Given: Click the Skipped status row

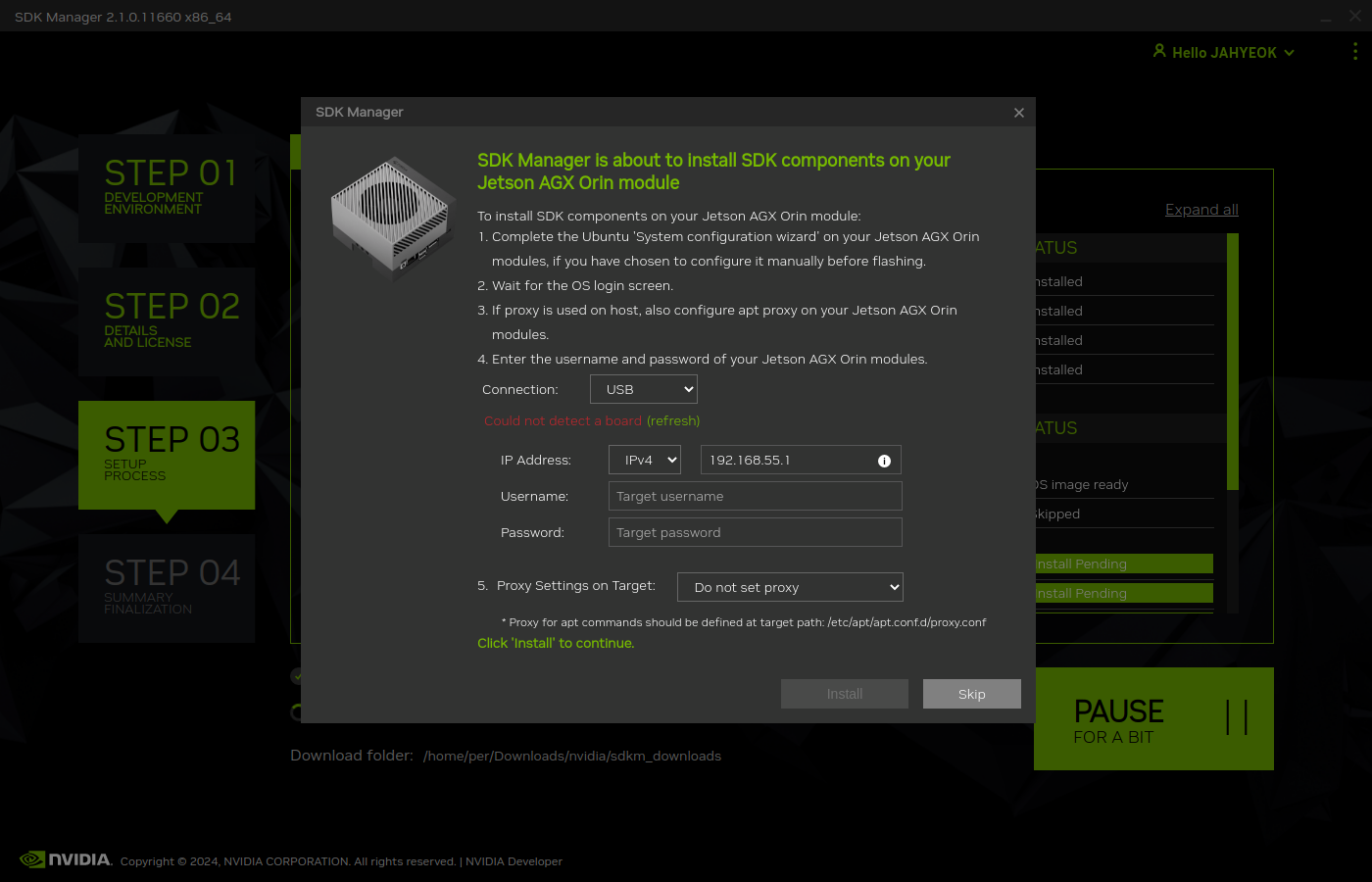Looking at the screenshot, I should click(1124, 514).
